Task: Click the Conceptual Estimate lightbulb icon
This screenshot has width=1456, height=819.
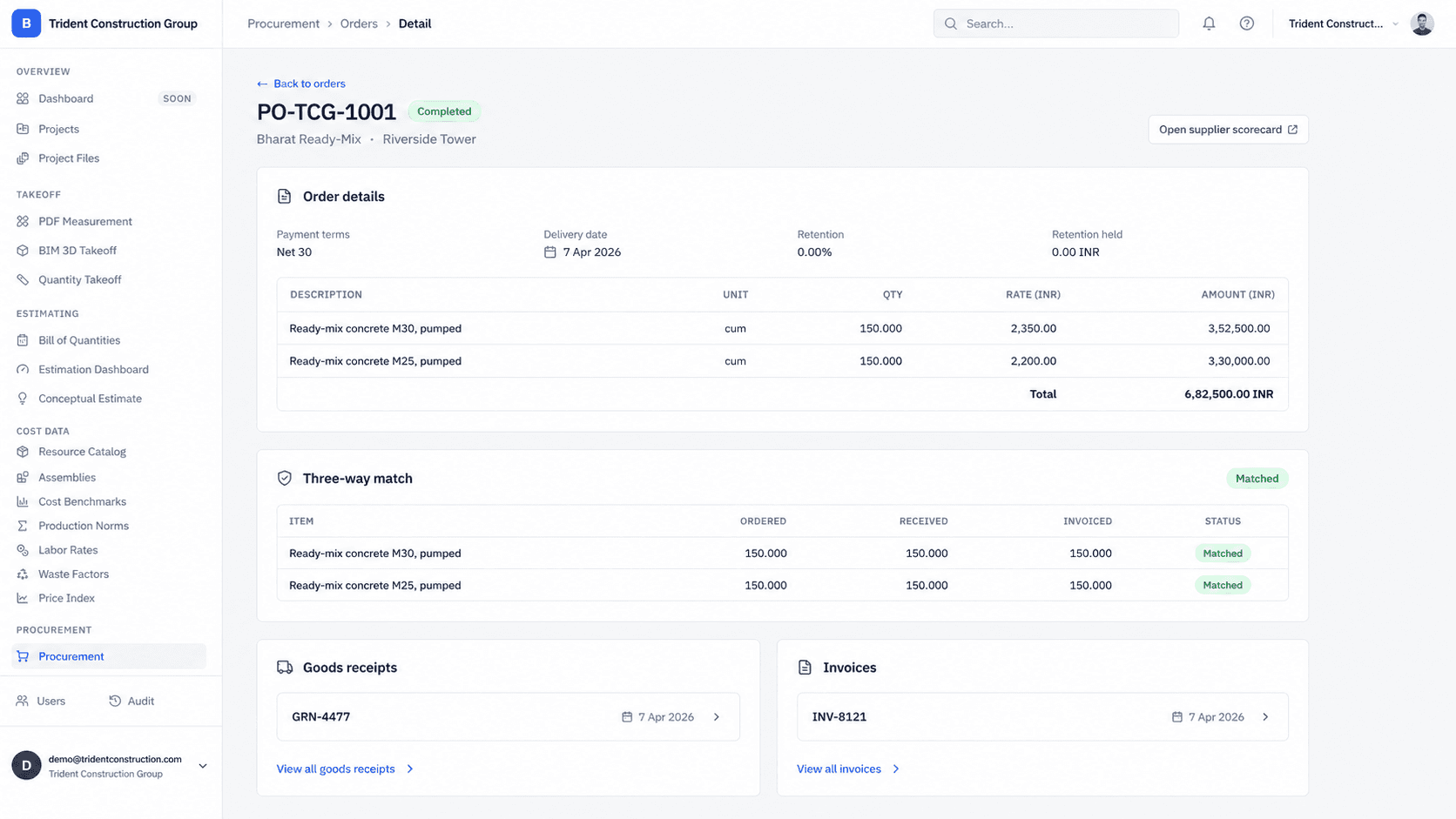Action: click(x=23, y=399)
